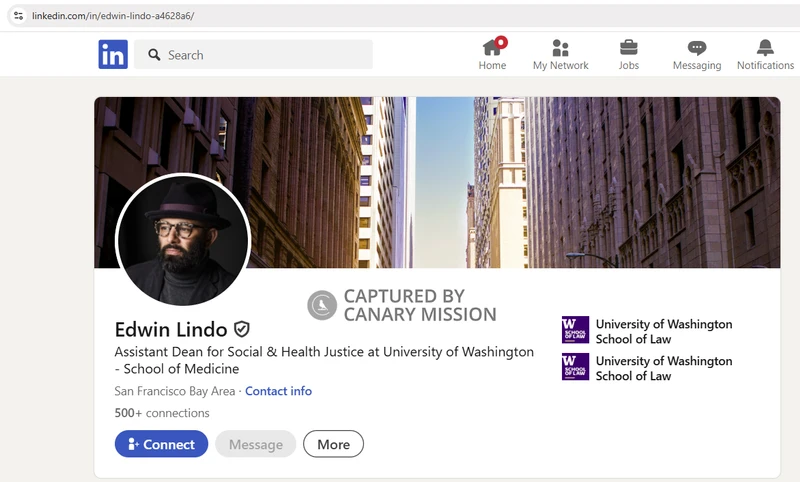Screen dimensions: 800x482
Task: Click the Connect button
Action: click(161, 444)
